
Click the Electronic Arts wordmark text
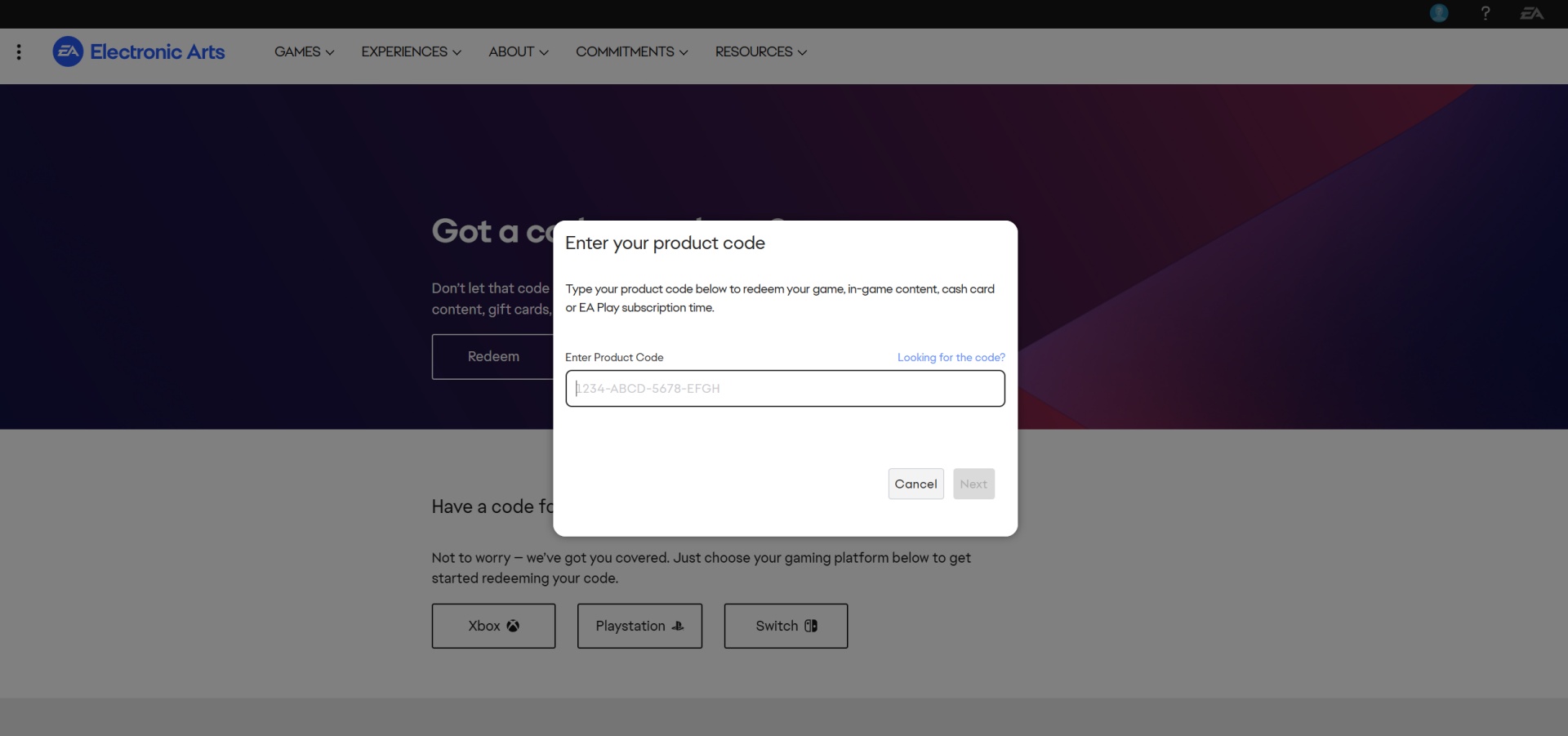click(157, 52)
